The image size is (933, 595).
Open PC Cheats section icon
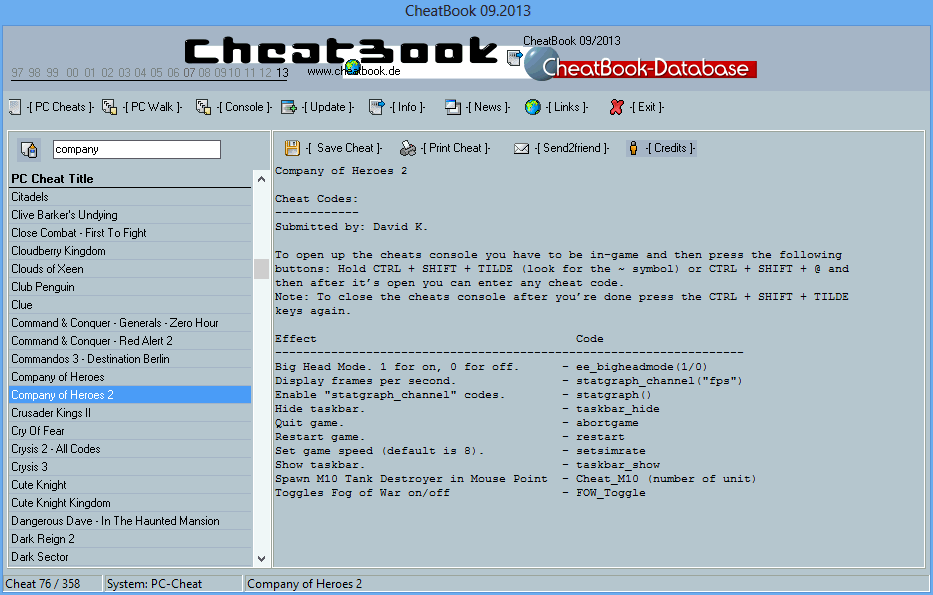pyautogui.click(x=14, y=107)
